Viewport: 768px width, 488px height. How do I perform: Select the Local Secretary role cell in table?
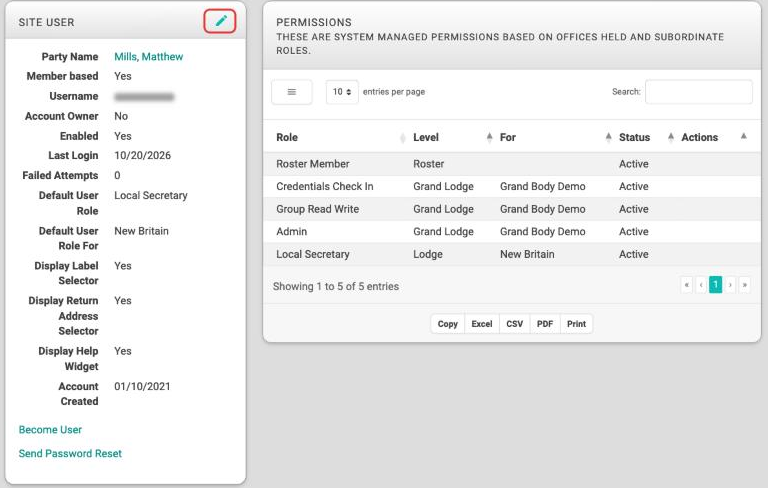click(313, 254)
